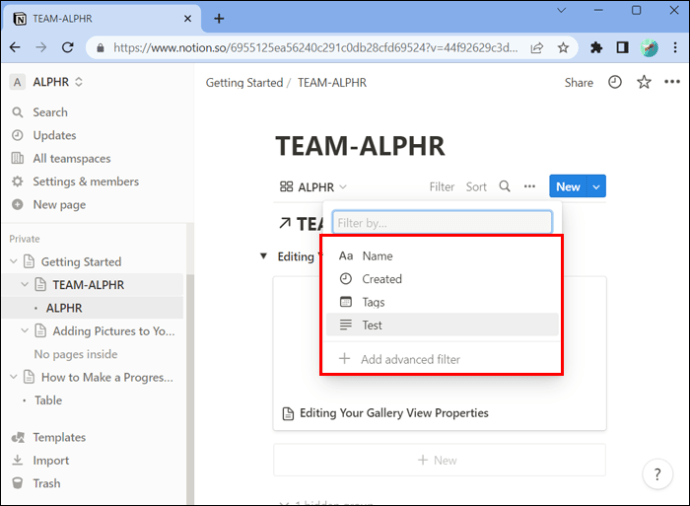Expand the How to Make a Progress page
This screenshot has width=690, height=506.
14,377
